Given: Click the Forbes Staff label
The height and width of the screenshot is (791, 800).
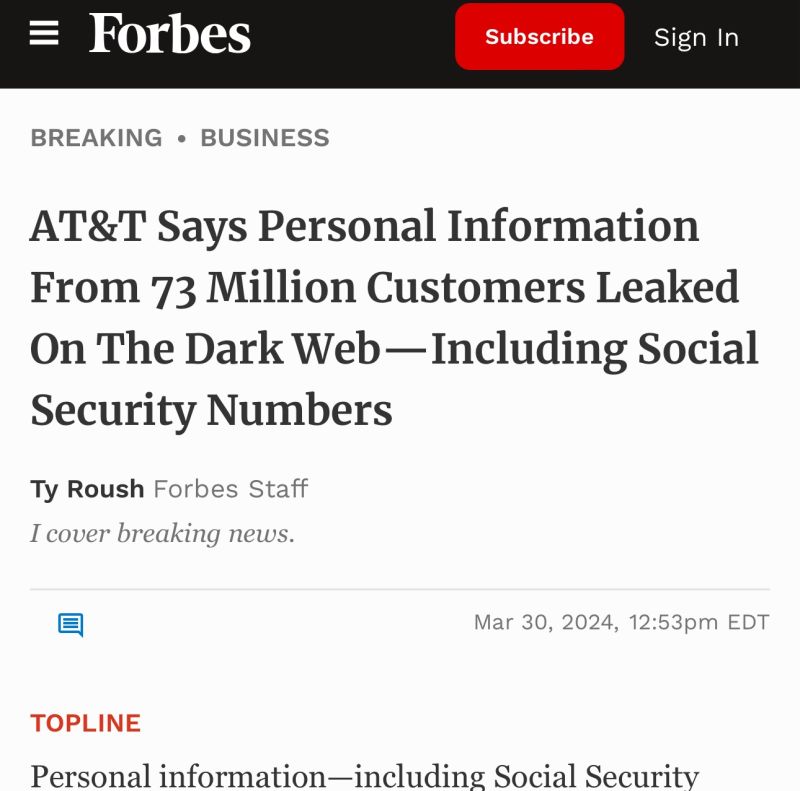Looking at the screenshot, I should click(231, 489).
